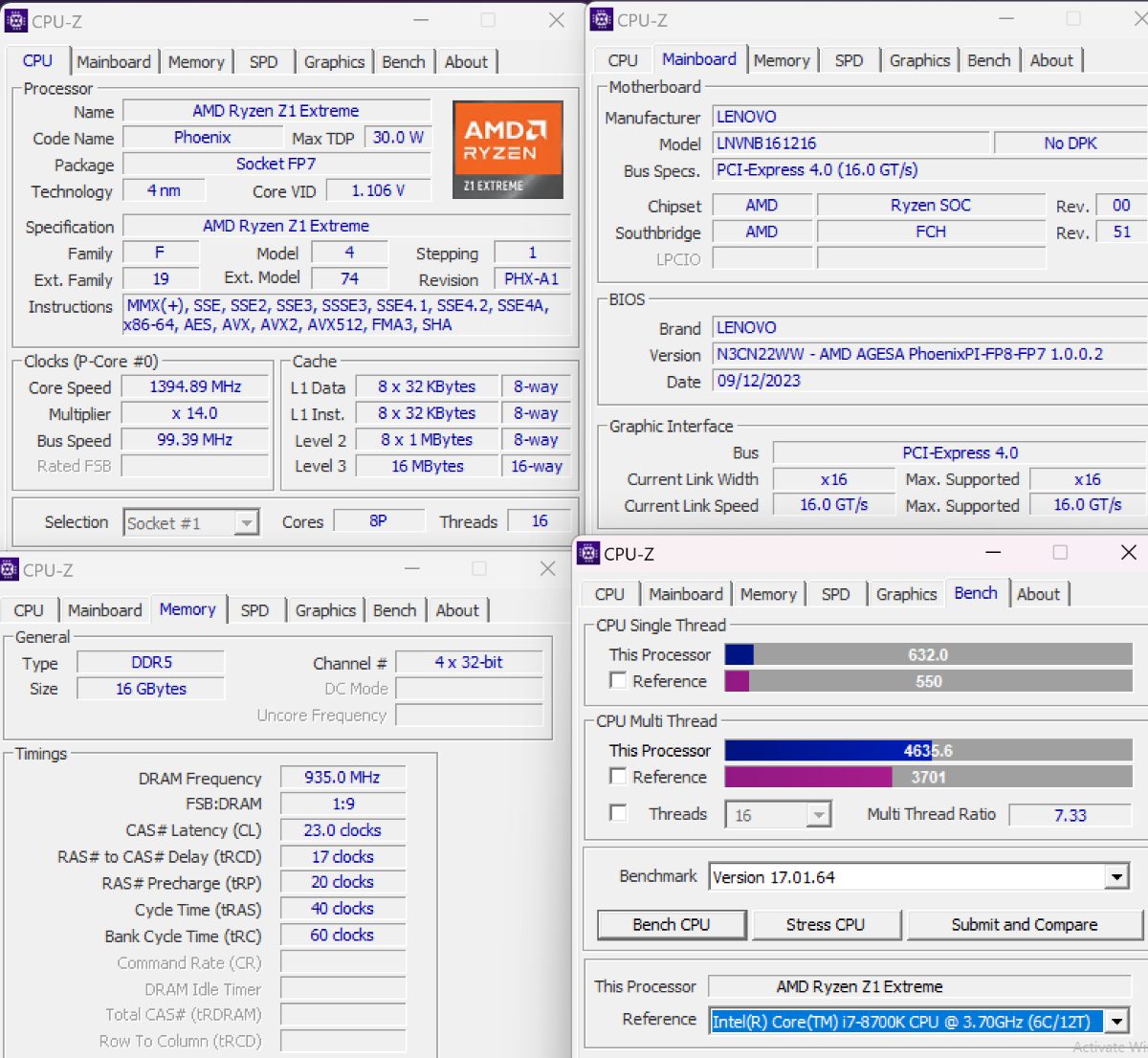Minimize the benchmark CPU-Z window
The image size is (1148, 1058).
click(x=993, y=553)
